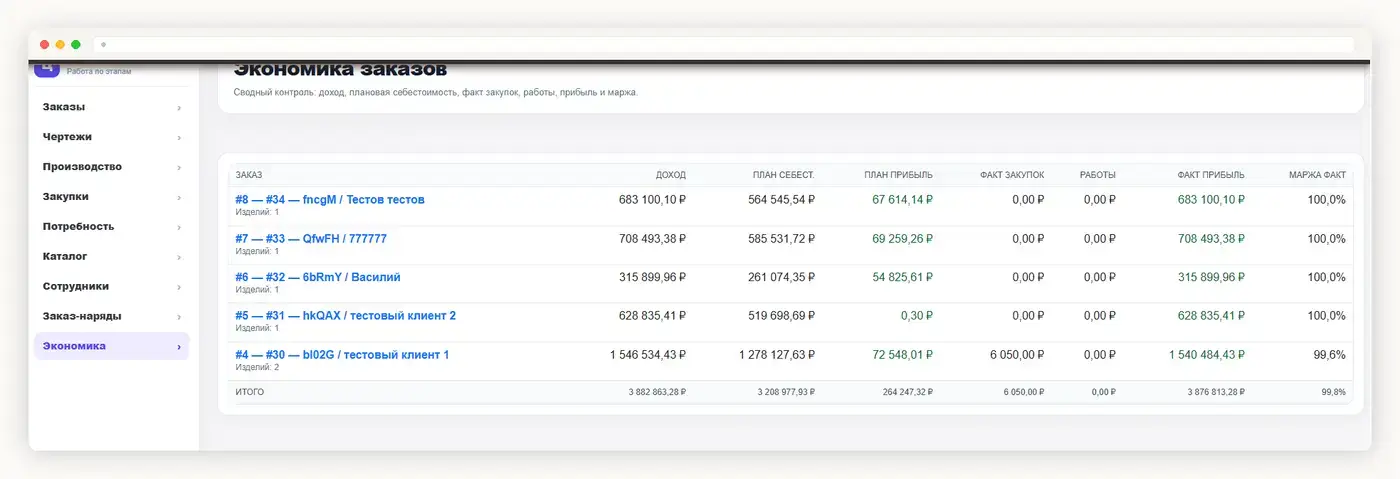Go to the Заказ-наряды section
This screenshot has width=1400, height=479.
coord(111,316)
